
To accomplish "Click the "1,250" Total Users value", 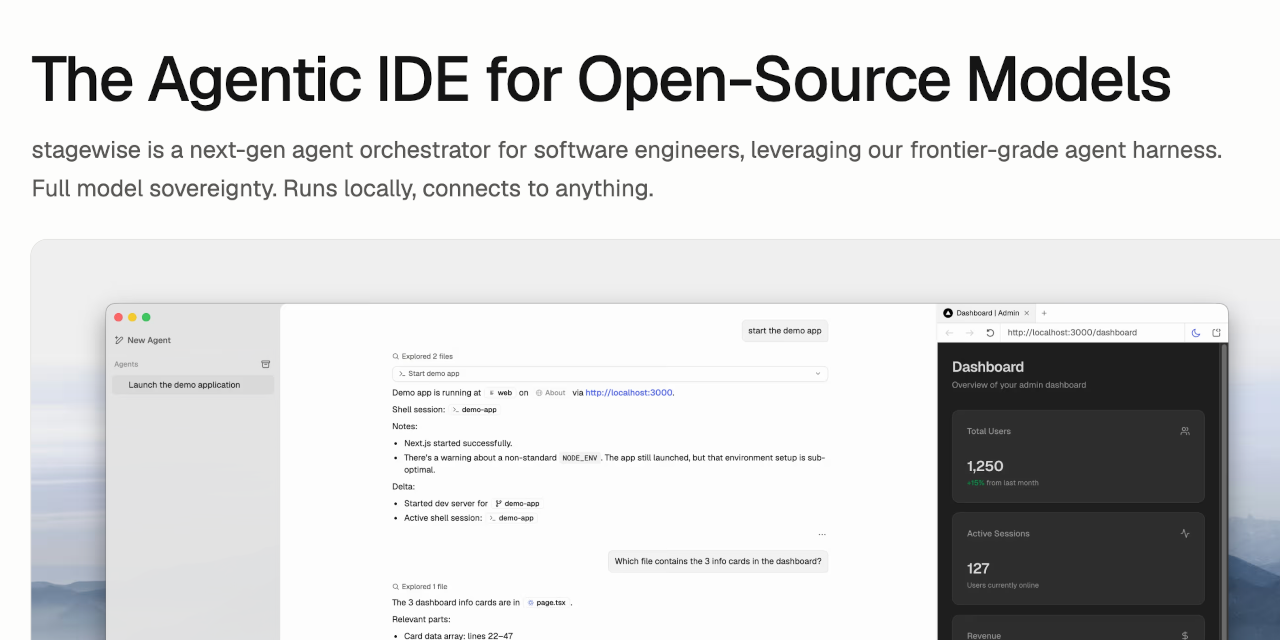I will click(x=985, y=466).
